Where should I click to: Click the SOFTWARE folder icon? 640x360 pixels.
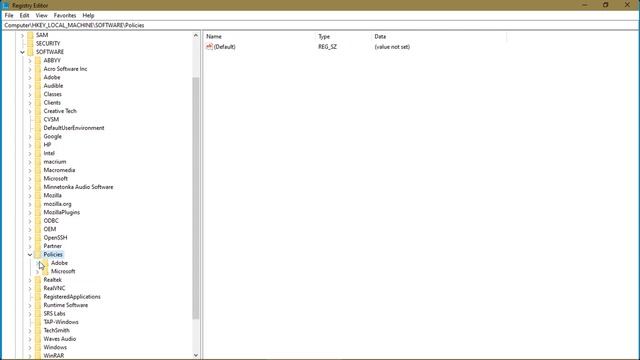(x=30, y=52)
